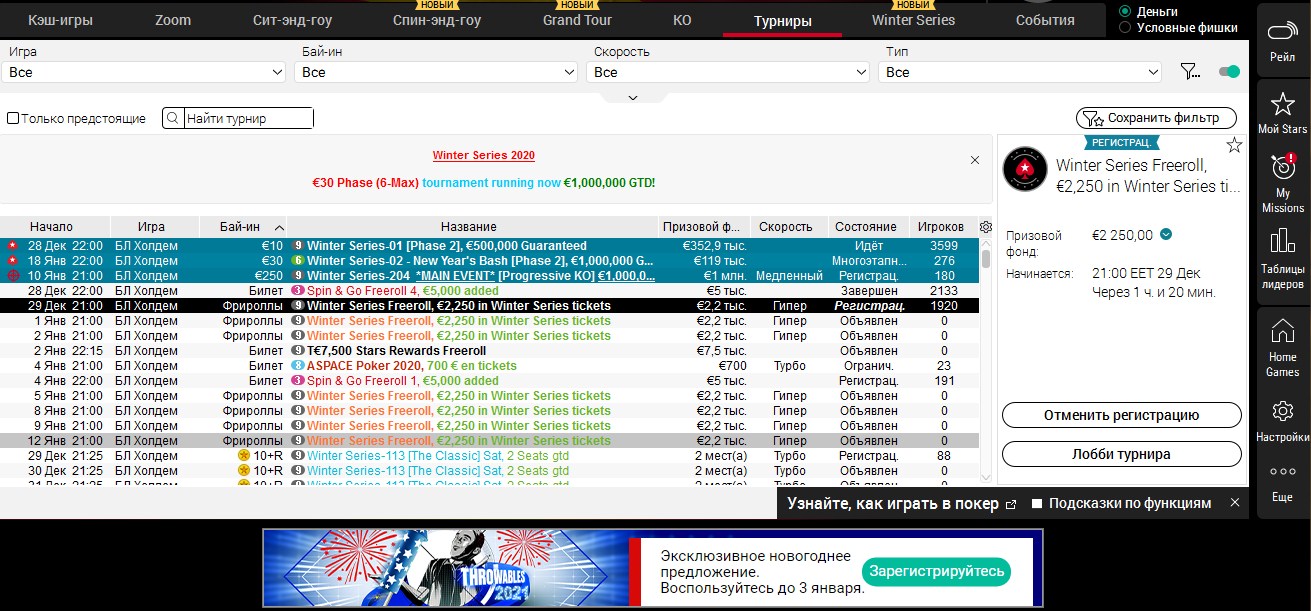Switch to the Zoom tab
The image size is (1311, 611).
coord(173,20)
